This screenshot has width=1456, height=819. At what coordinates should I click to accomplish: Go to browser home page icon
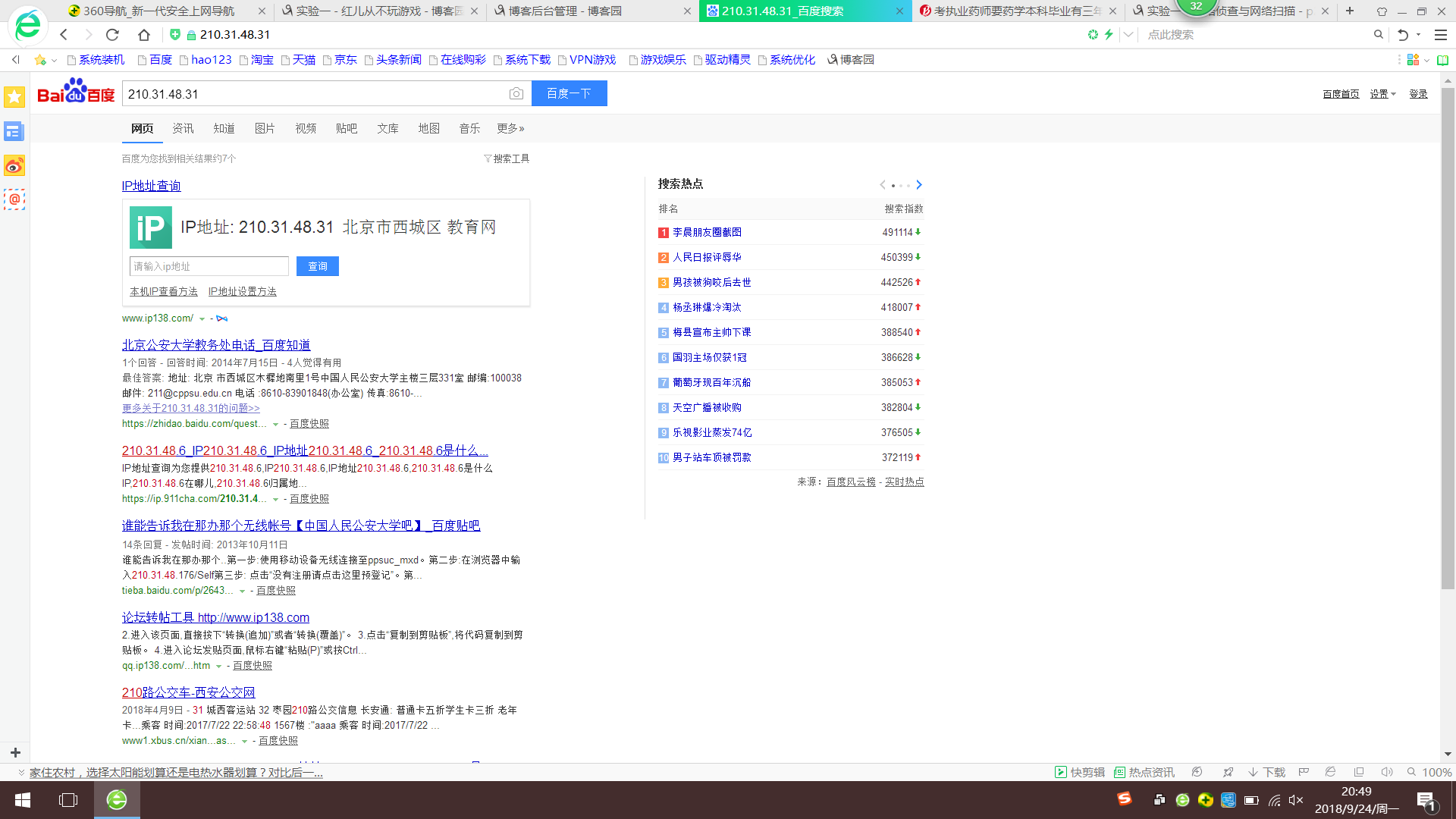point(144,35)
